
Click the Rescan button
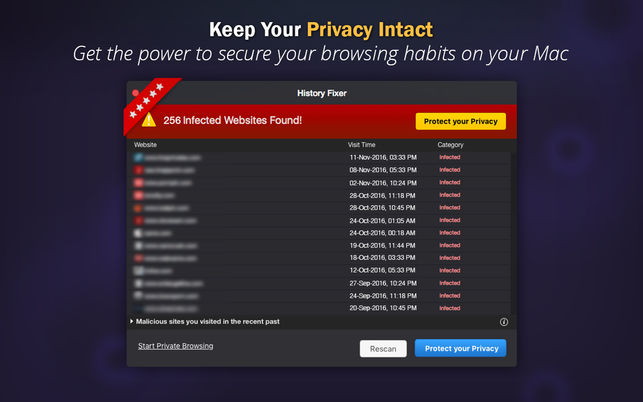coord(383,349)
